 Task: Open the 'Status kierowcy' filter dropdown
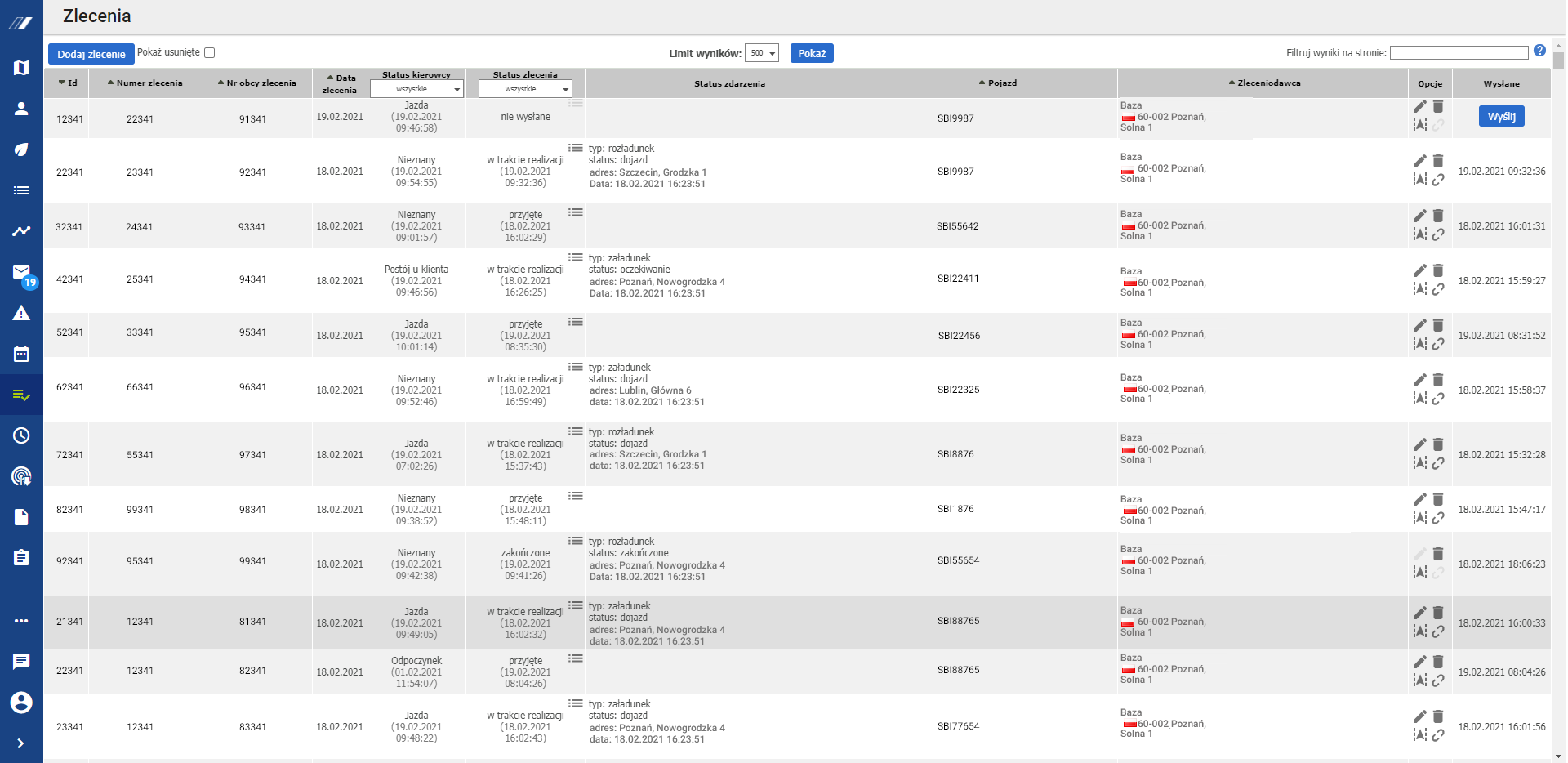click(x=416, y=89)
